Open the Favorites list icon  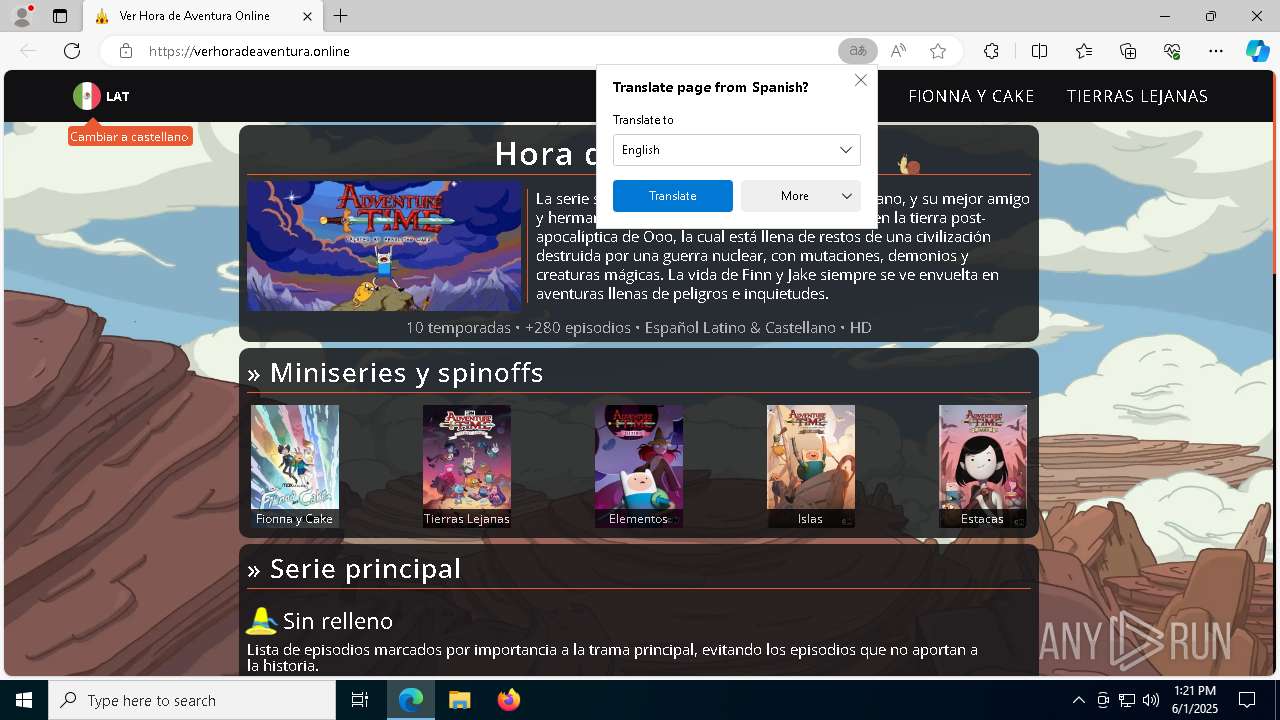[x=1084, y=51]
